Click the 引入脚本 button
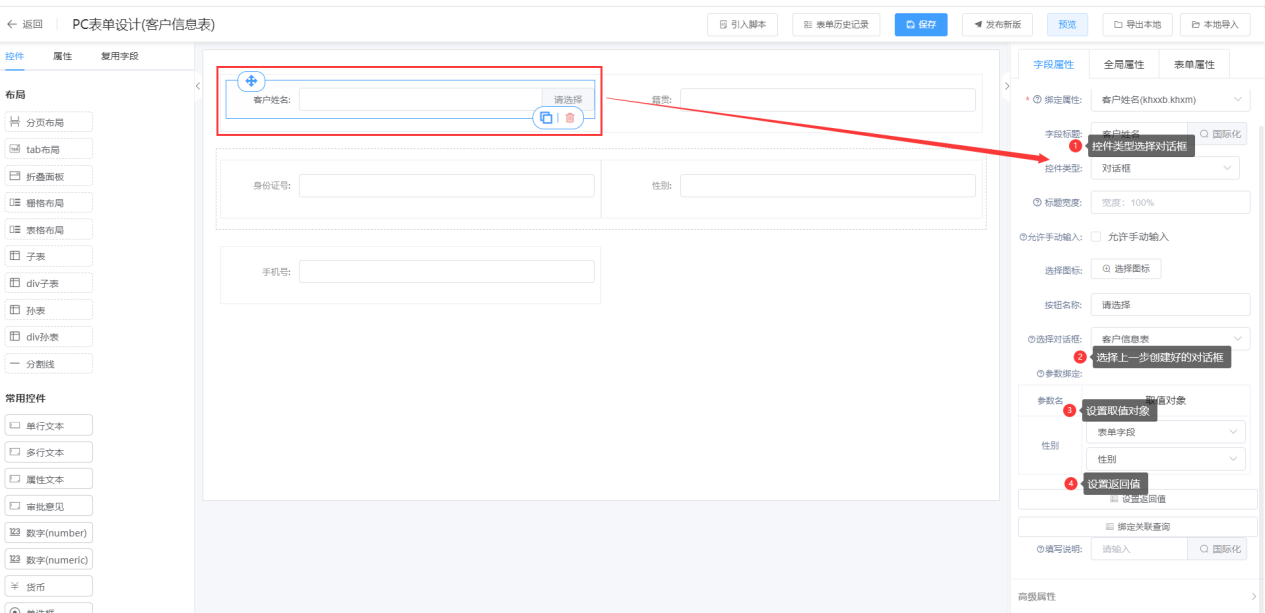Image resolution: width=1265 pixels, height=613 pixels. click(743, 24)
